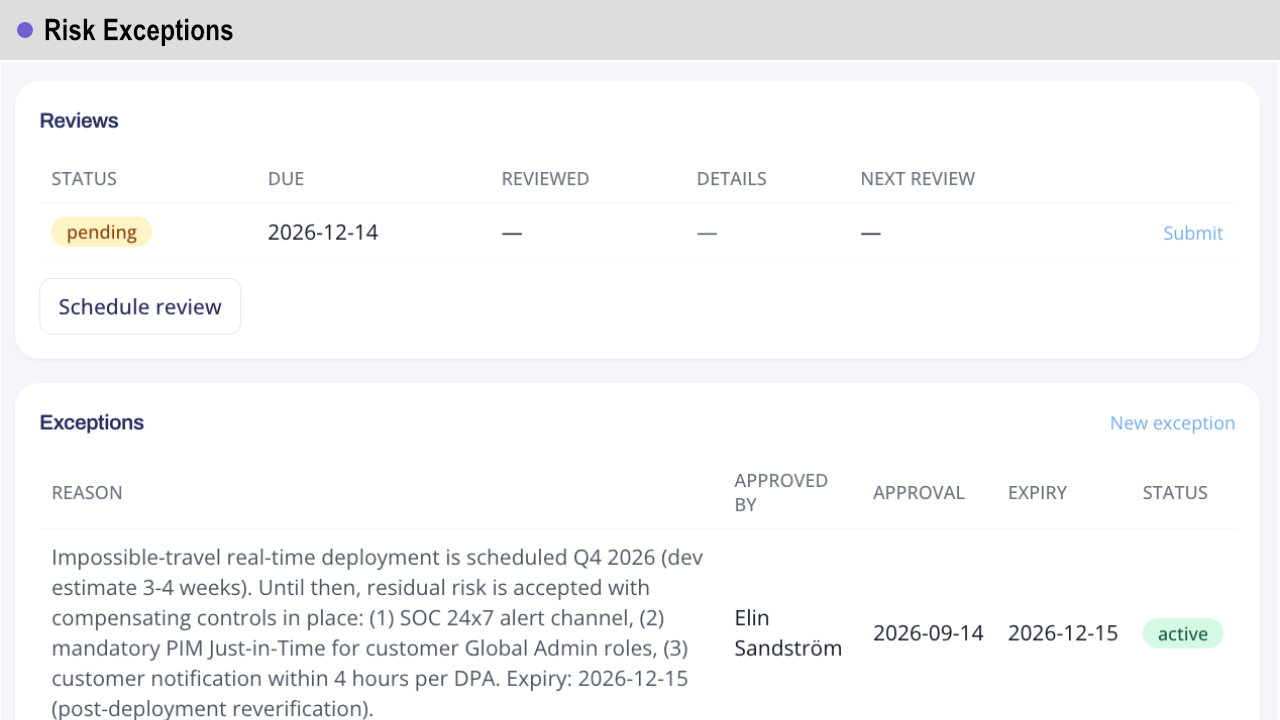This screenshot has height=720, width=1280.
Task: Click the APPROVAL column header
Action: [919, 493]
